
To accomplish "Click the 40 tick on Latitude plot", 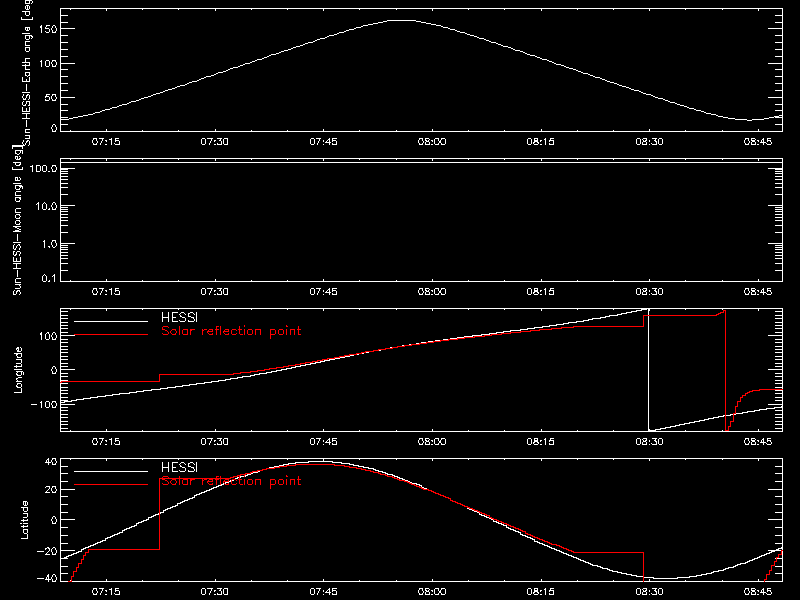I will pos(51,462).
